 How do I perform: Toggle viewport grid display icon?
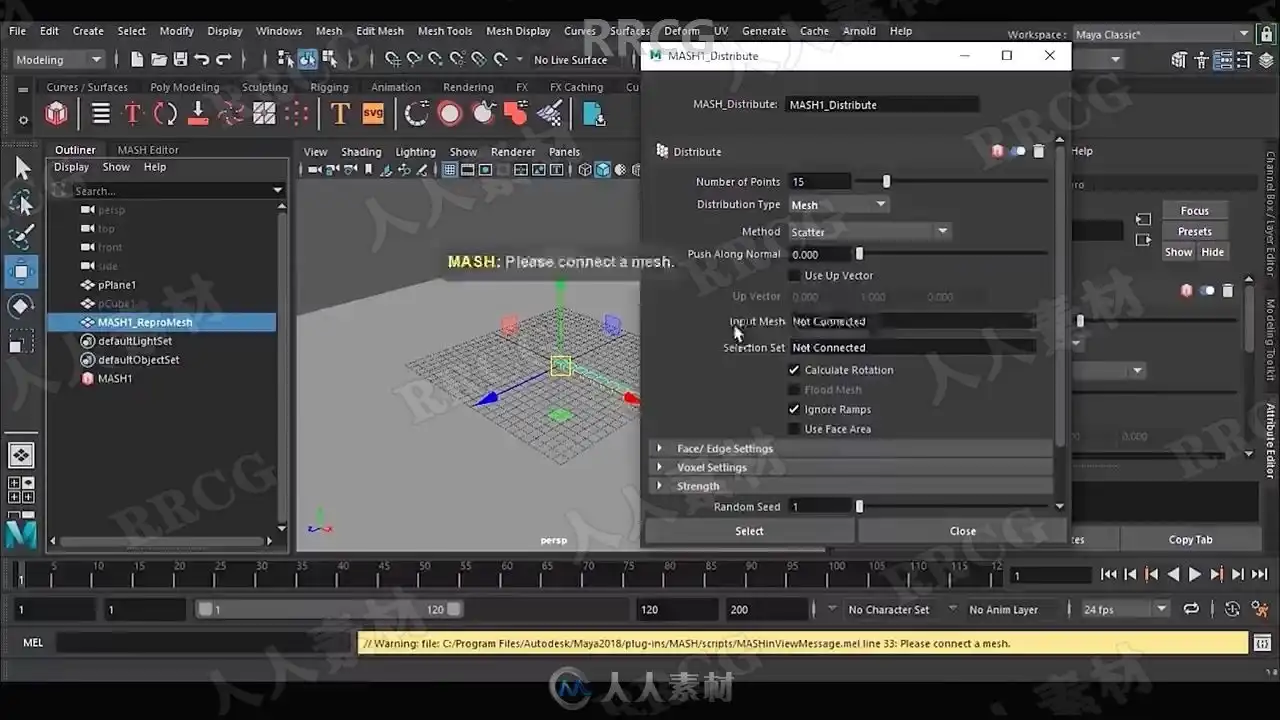450,170
